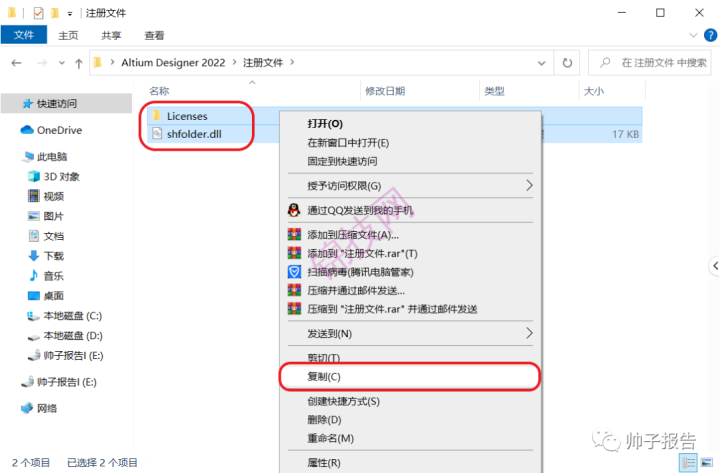
Task: Choose 固定到快速访问
Action: tap(411, 161)
